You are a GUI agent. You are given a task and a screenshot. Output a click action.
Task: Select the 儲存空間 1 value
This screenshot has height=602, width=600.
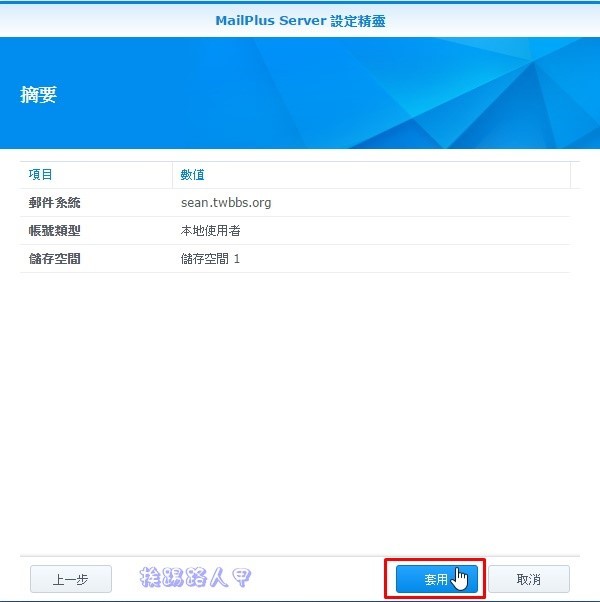coord(210,258)
